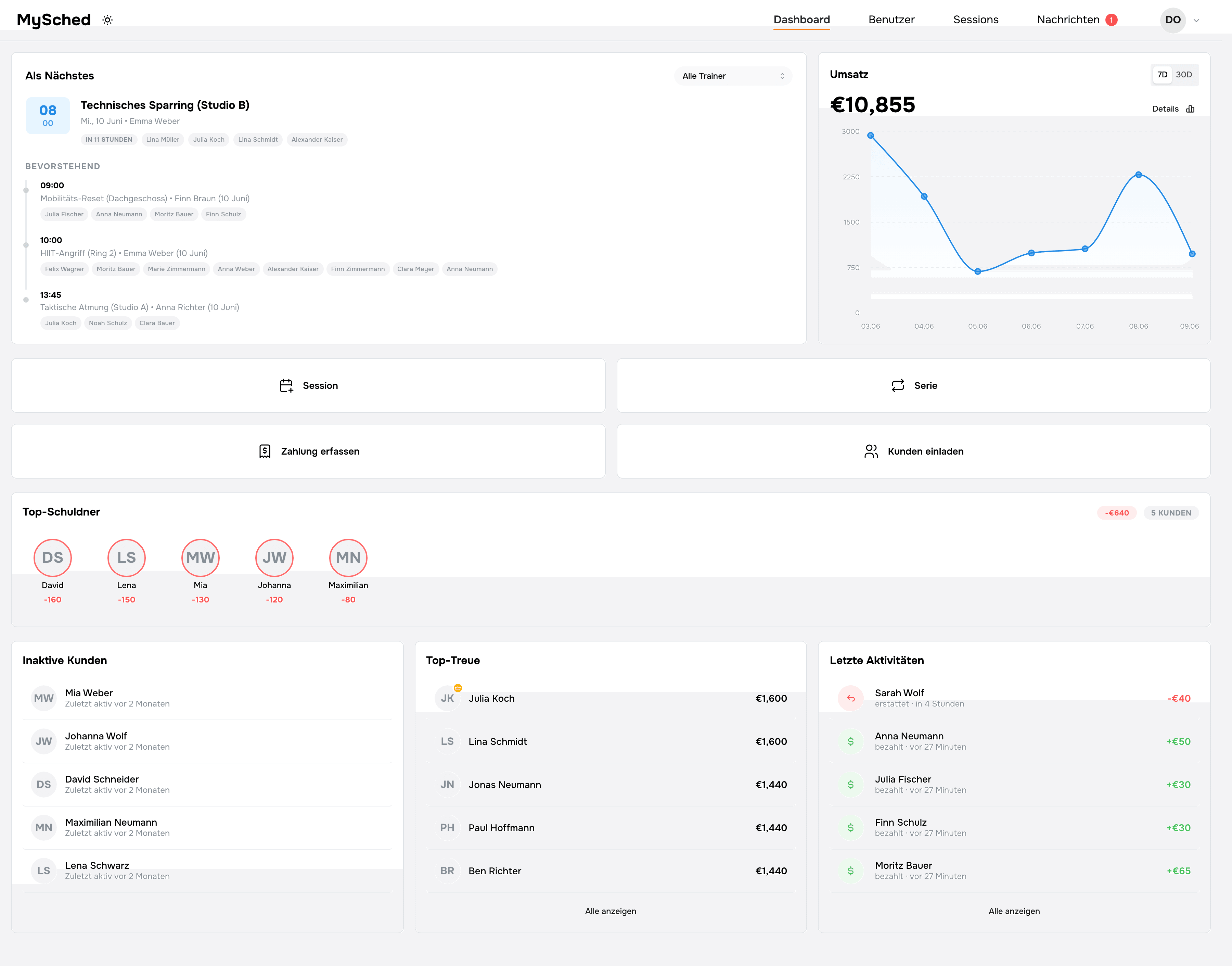Click Alle anzeigen under Top-Treue
The image size is (1232, 966).
click(x=611, y=911)
